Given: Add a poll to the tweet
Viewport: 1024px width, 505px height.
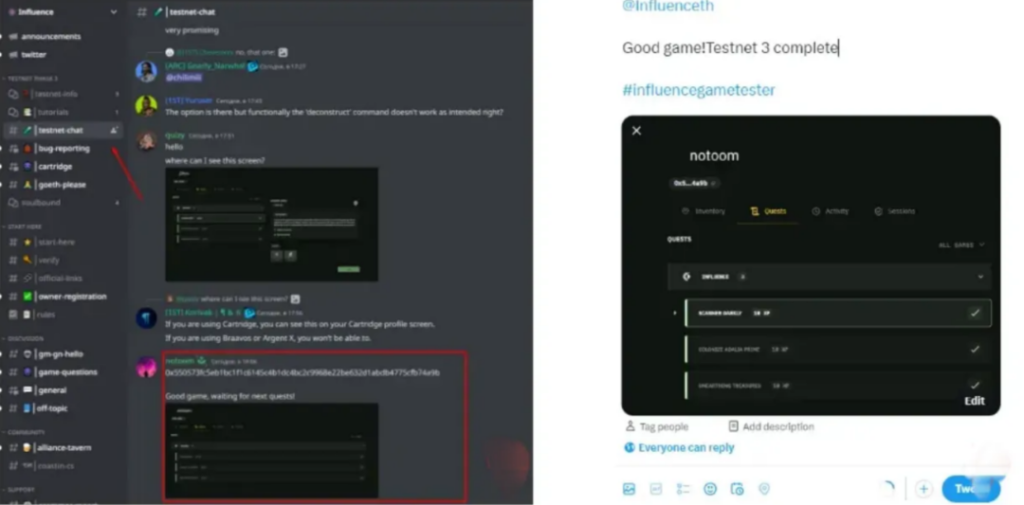Looking at the screenshot, I should coord(683,489).
